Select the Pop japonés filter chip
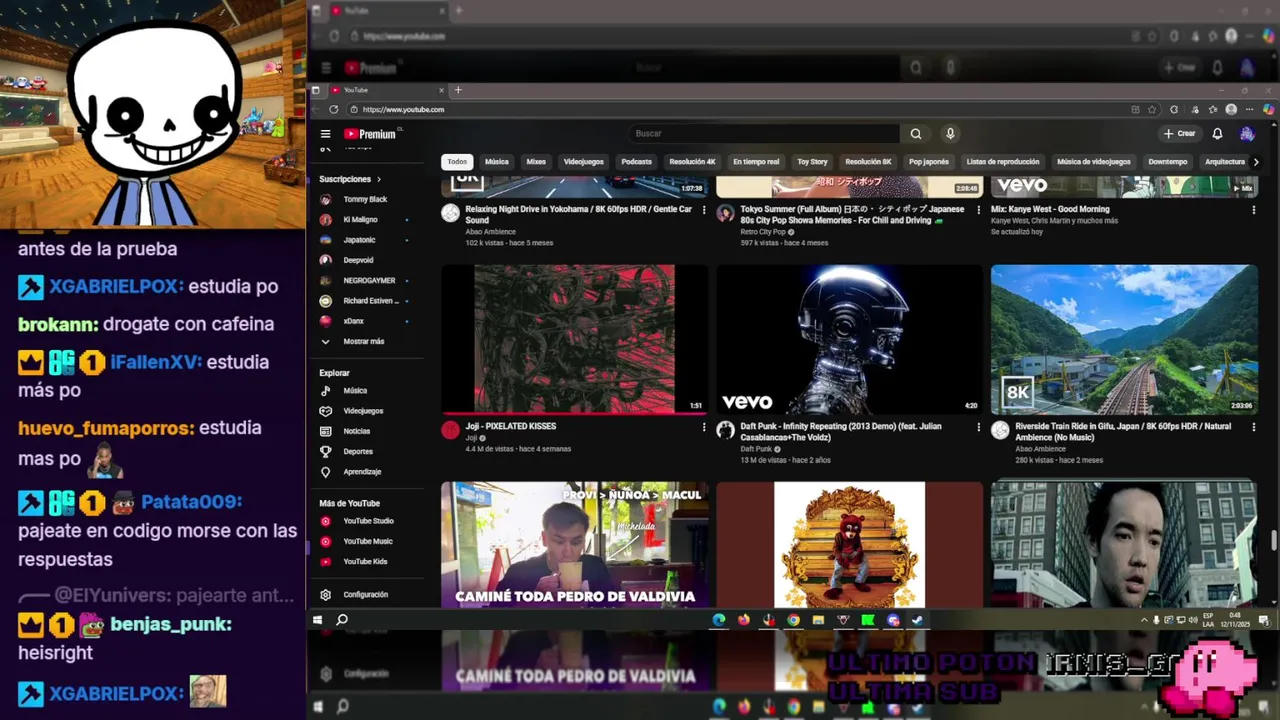The image size is (1280, 720). [928, 161]
